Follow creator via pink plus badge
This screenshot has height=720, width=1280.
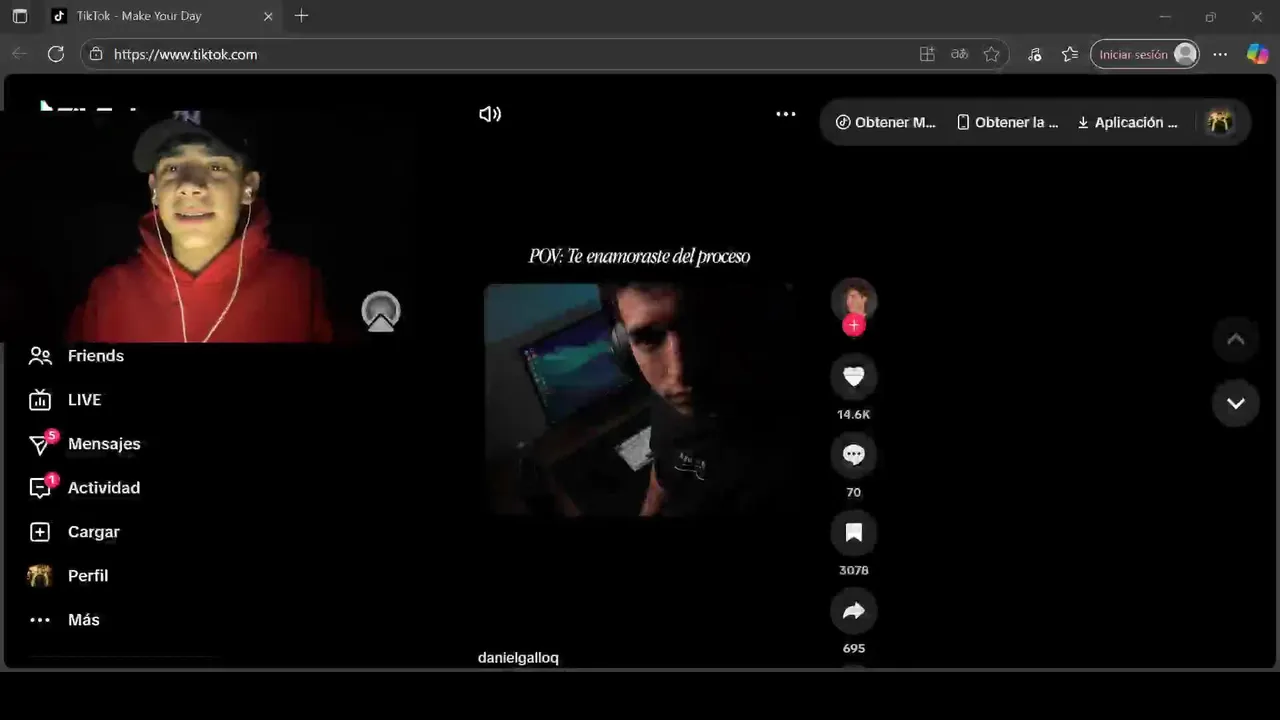click(854, 325)
